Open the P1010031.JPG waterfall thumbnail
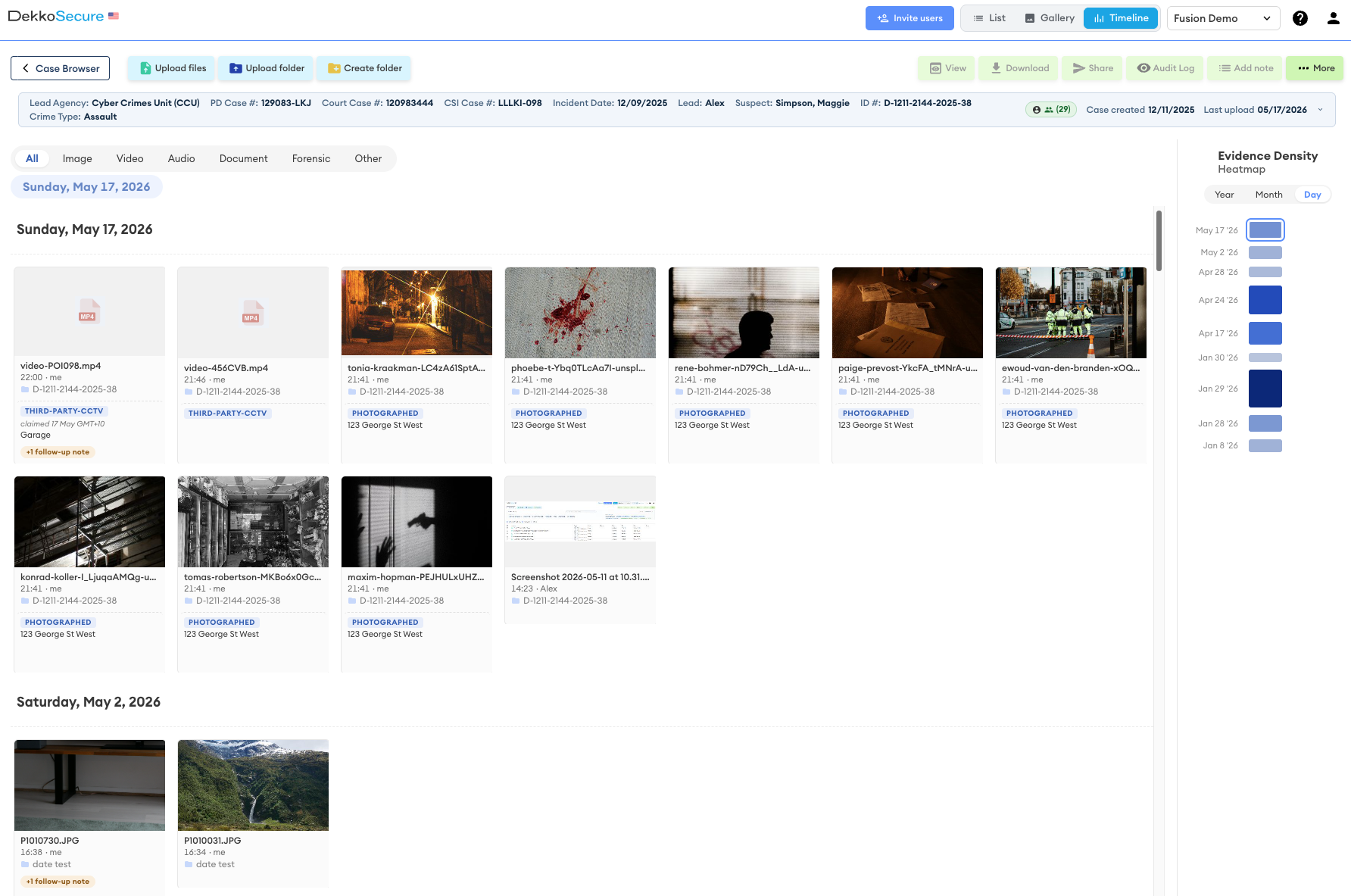1351x896 pixels. tap(253, 785)
